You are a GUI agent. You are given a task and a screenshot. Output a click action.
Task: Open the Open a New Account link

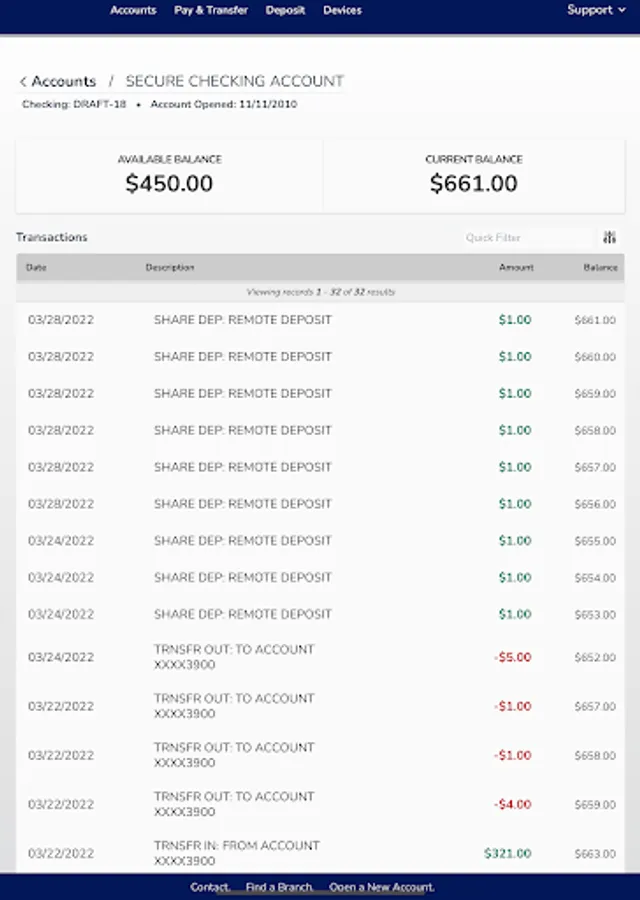[x=381, y=887]
